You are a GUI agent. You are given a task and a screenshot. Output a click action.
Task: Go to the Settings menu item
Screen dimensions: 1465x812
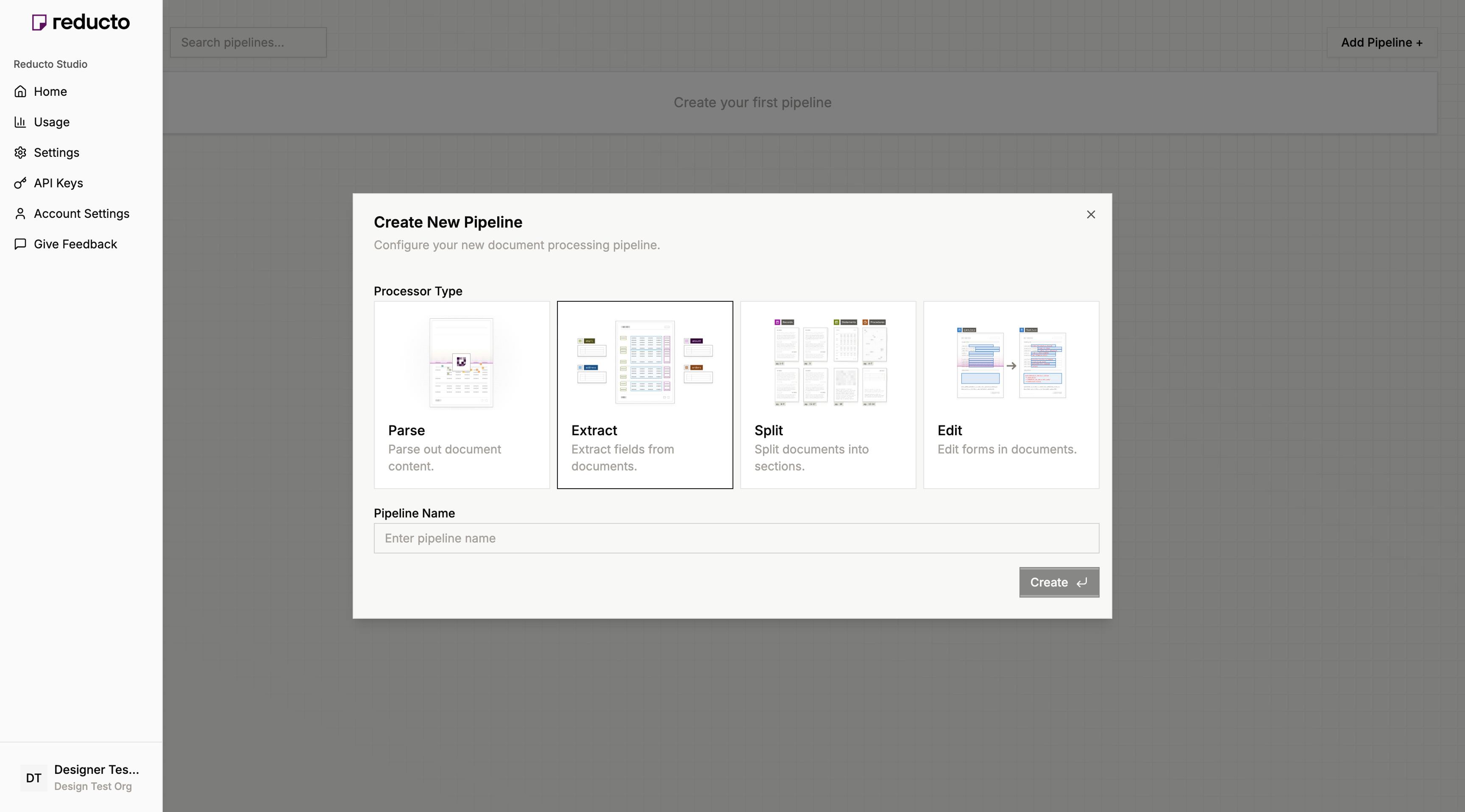click(81, 153)
